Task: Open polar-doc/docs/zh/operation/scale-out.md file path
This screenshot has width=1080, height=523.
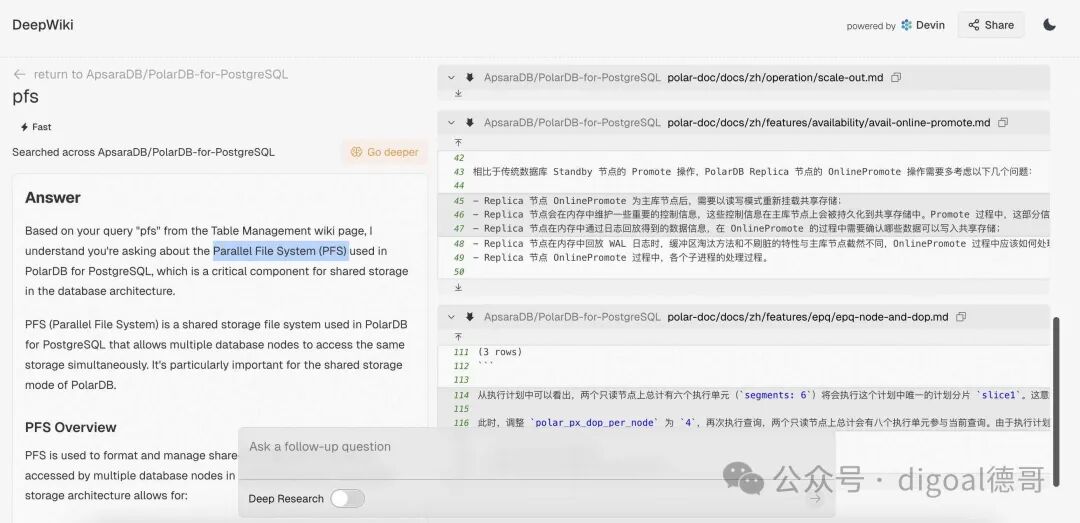Action: click(x=775, y=78)
